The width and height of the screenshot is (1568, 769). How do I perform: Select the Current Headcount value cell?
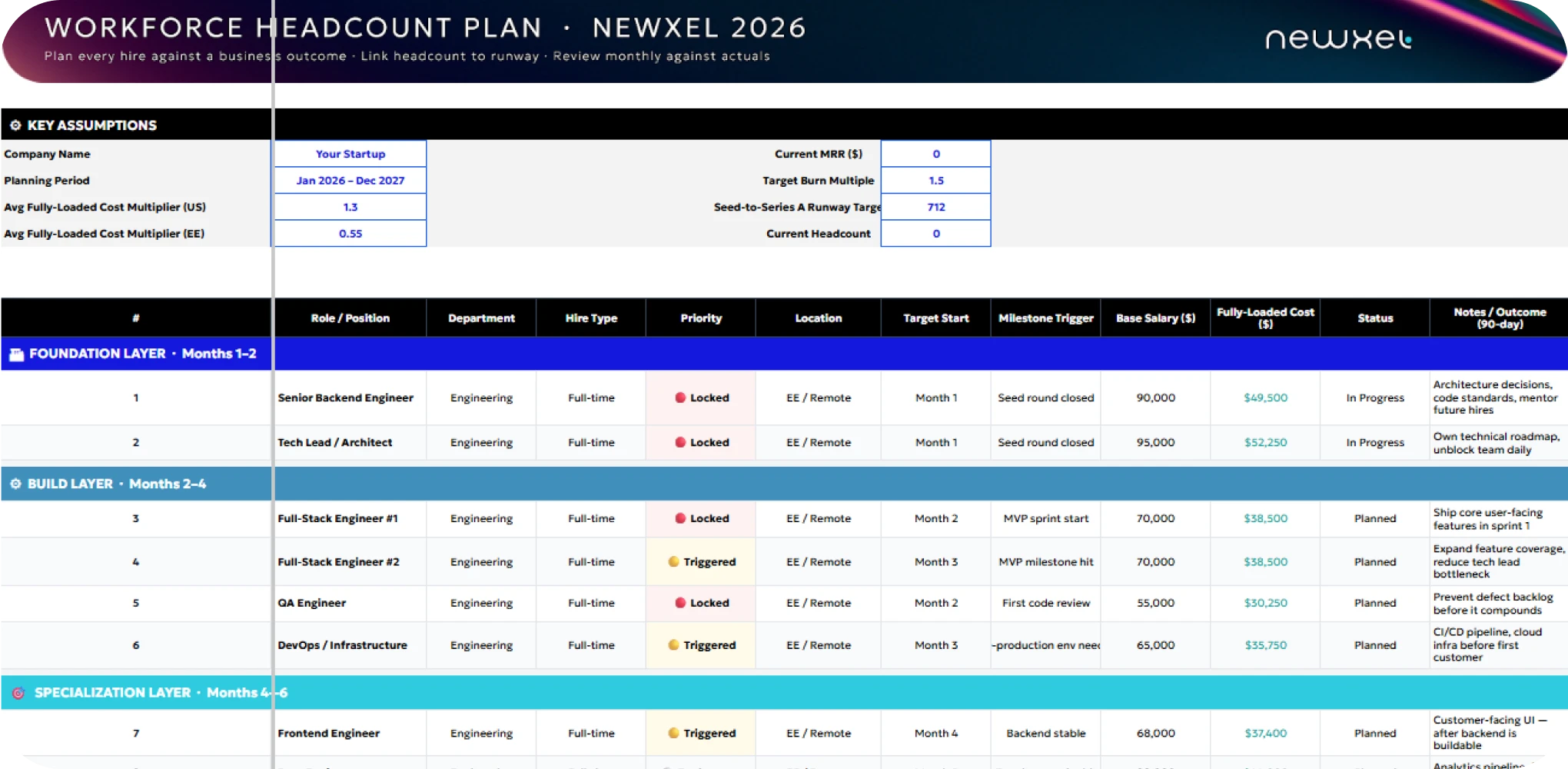(936, 233)
